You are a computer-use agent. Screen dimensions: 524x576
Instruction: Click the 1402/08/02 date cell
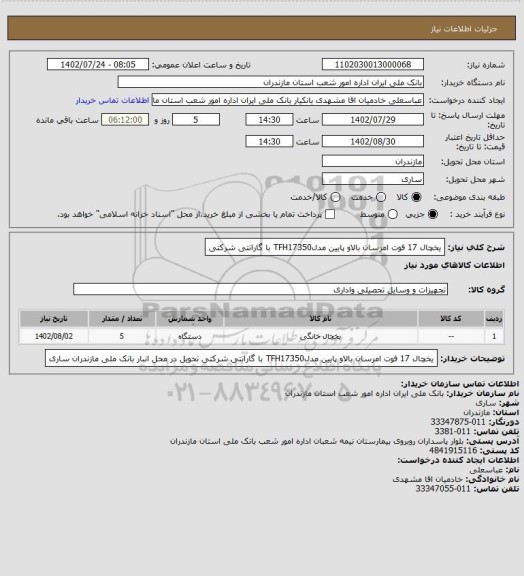(x=54, y=336)
